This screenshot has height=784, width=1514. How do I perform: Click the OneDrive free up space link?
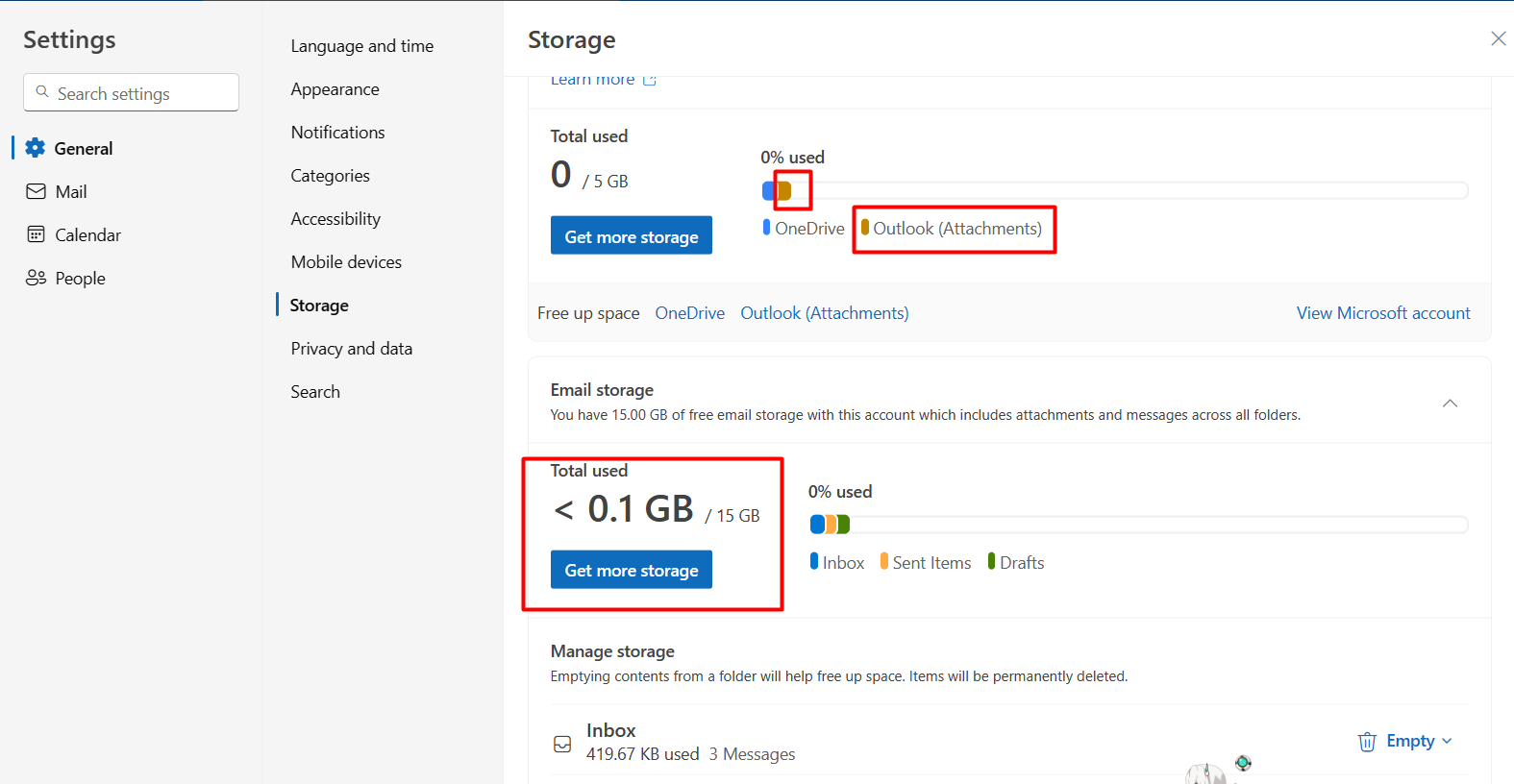(690, 313)
